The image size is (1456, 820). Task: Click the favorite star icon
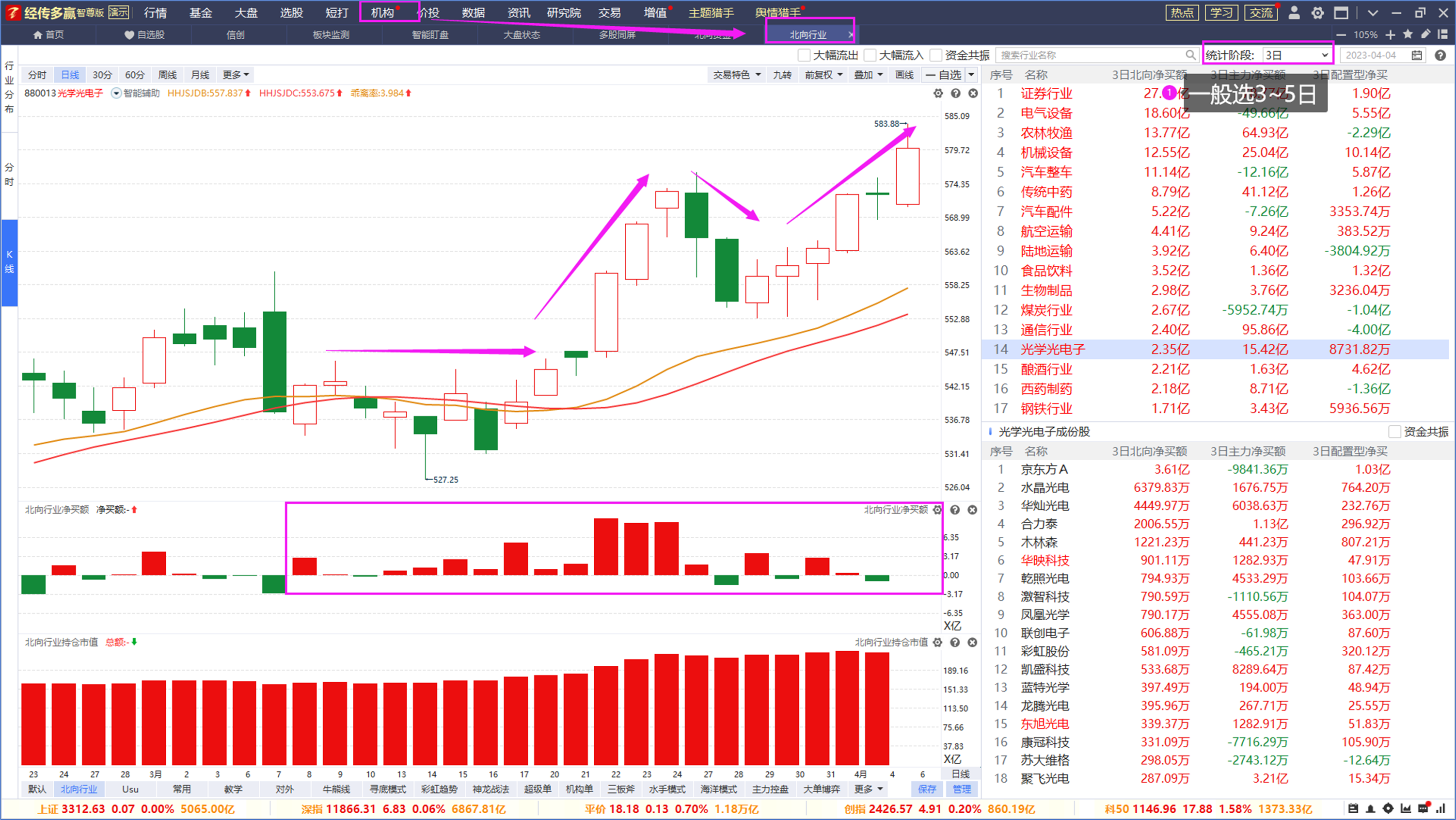coord(1408,34)
